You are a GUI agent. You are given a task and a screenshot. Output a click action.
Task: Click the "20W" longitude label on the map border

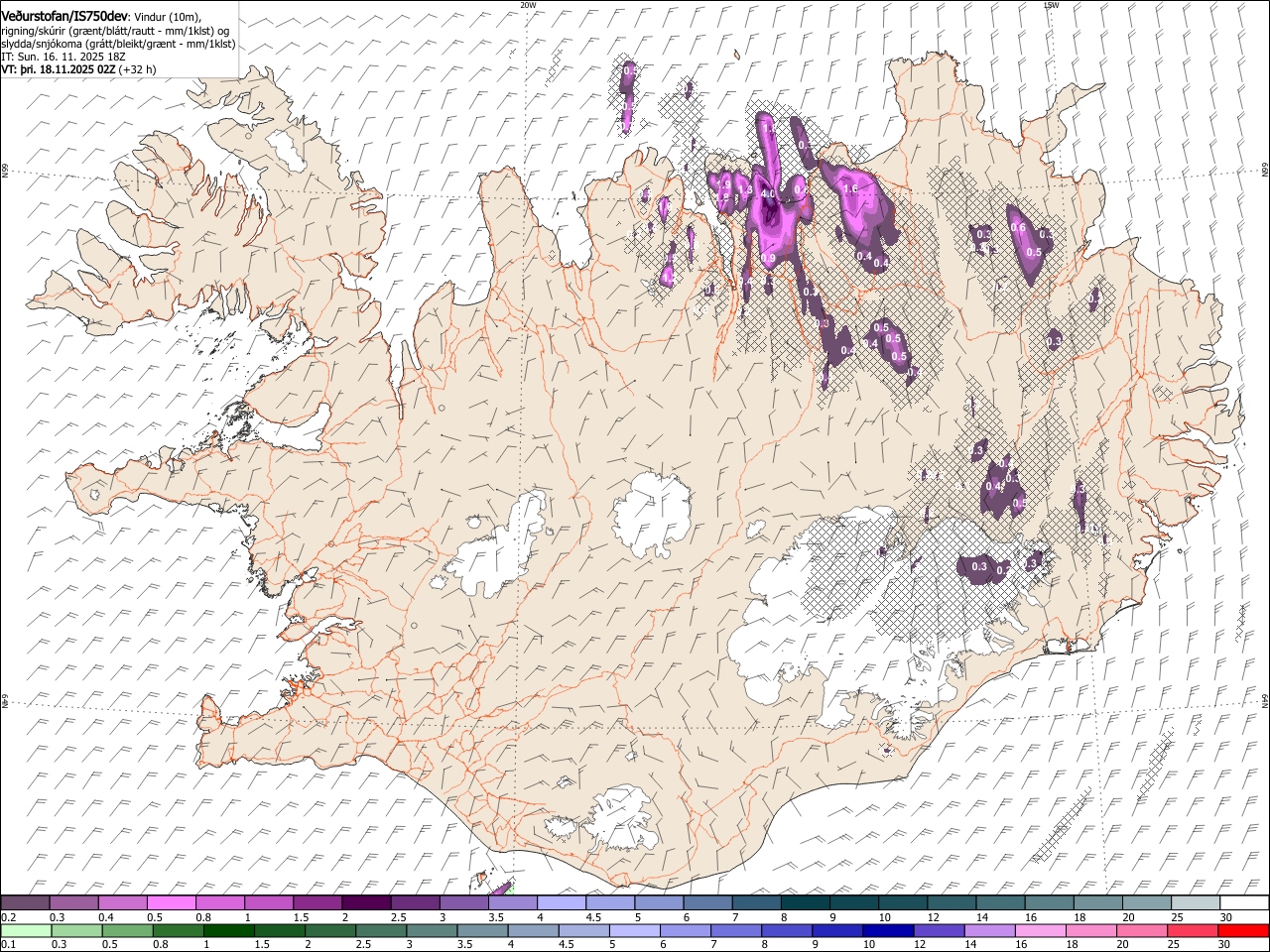click(x=527, y=5)
